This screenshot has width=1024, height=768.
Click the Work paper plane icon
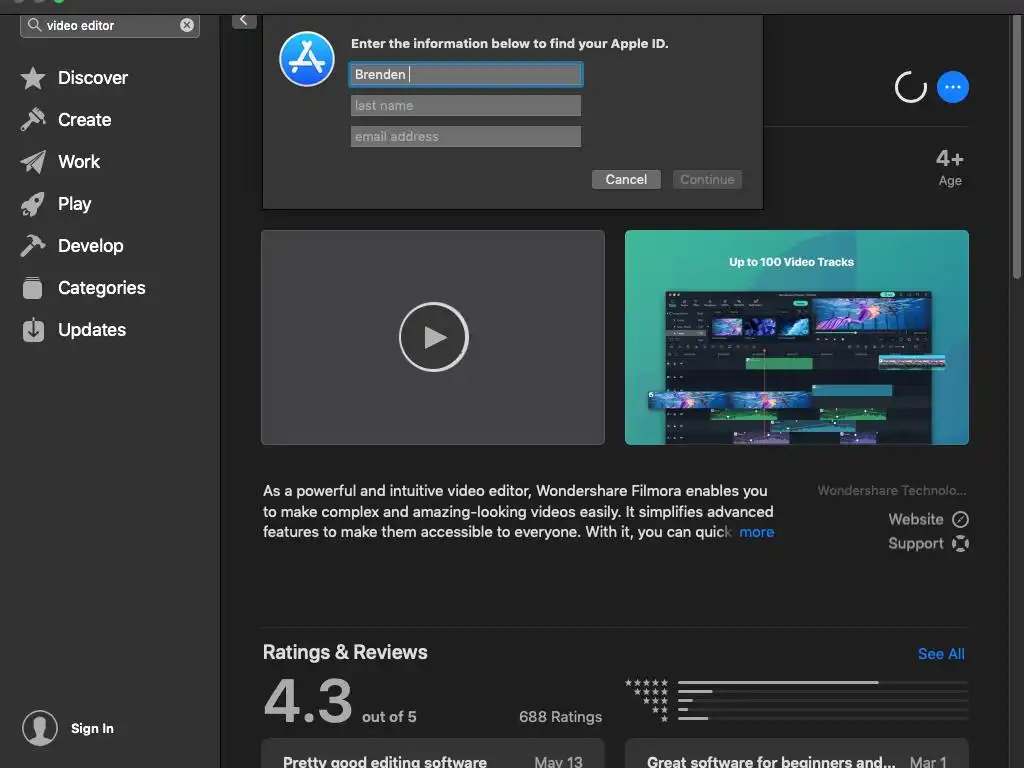(33, 162)
